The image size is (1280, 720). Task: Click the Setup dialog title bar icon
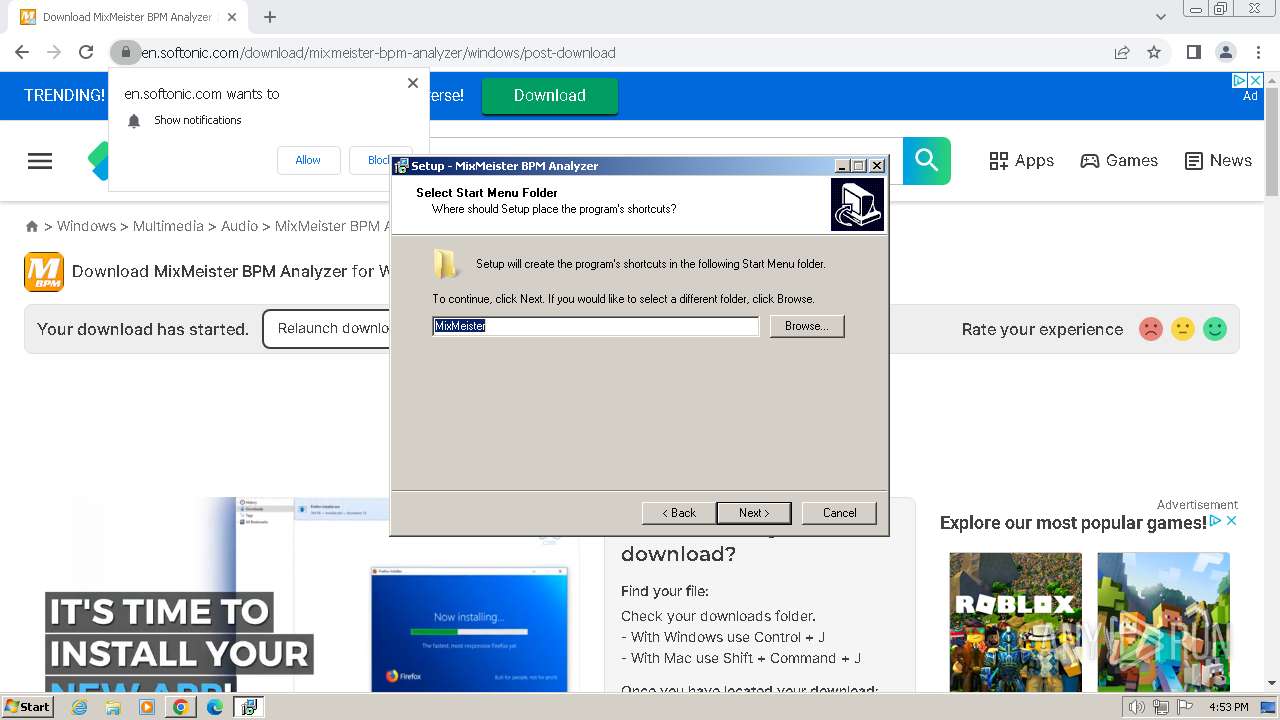coord(402,166)
